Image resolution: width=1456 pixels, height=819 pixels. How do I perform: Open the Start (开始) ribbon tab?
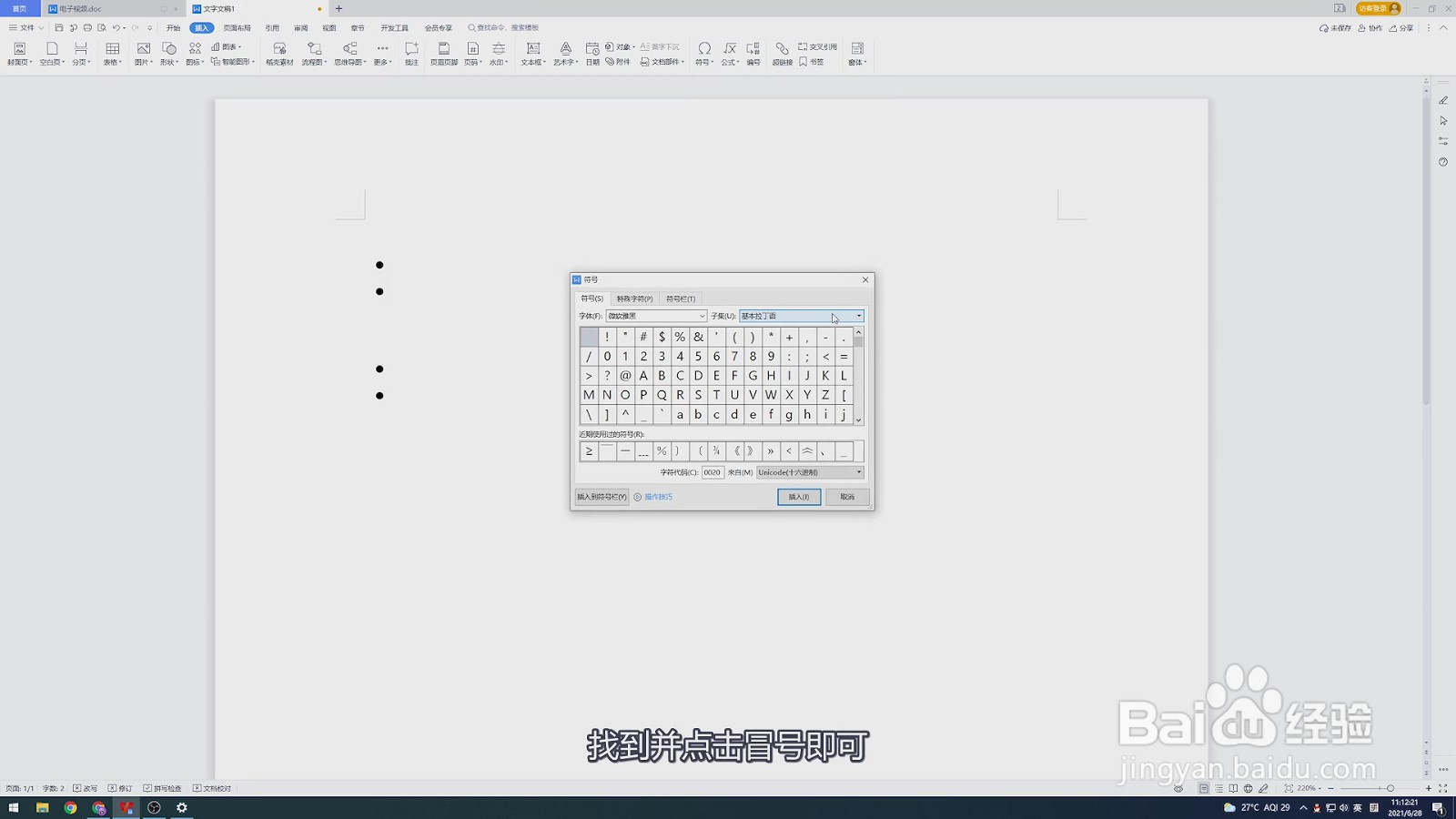[x=173, y=28]
